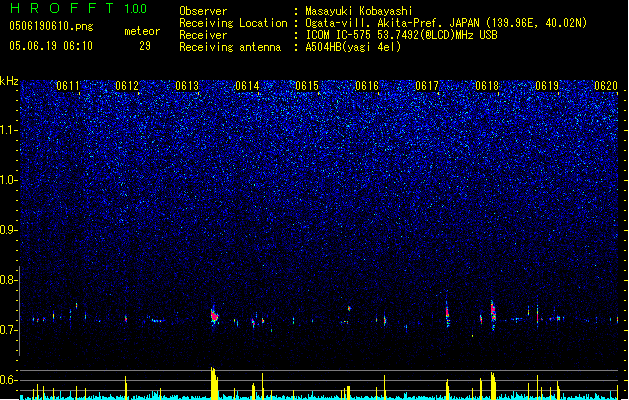
Task: Click the 0617 time marker
Action: 427,86
